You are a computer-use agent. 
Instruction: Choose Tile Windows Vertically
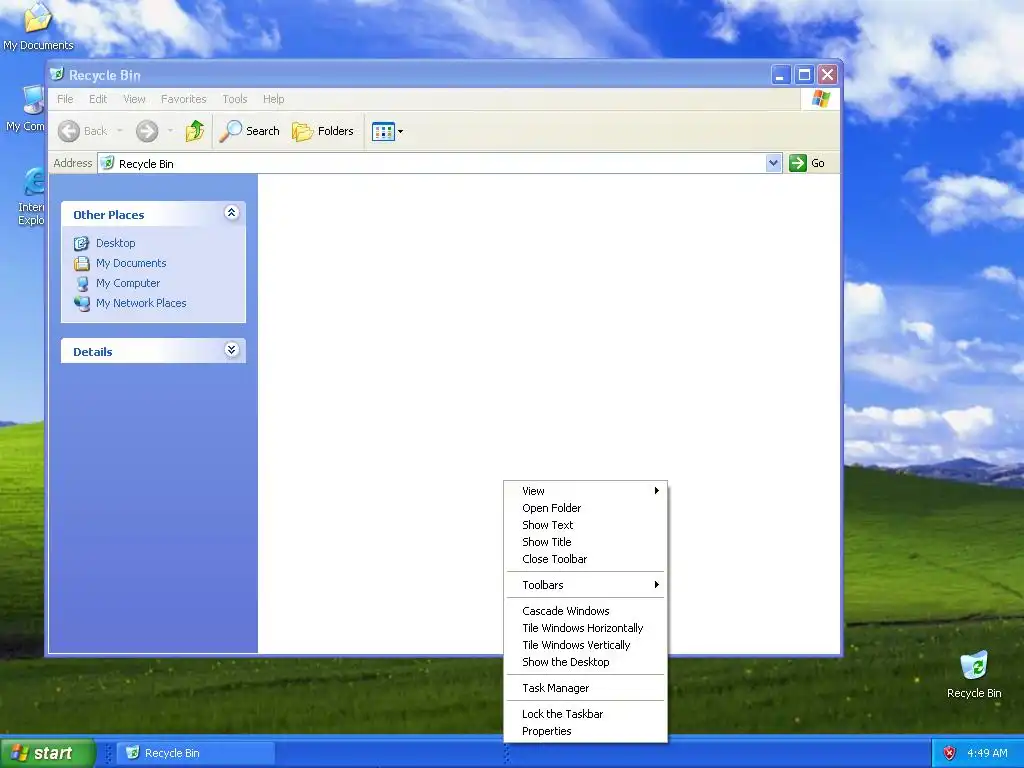[586, 645]
